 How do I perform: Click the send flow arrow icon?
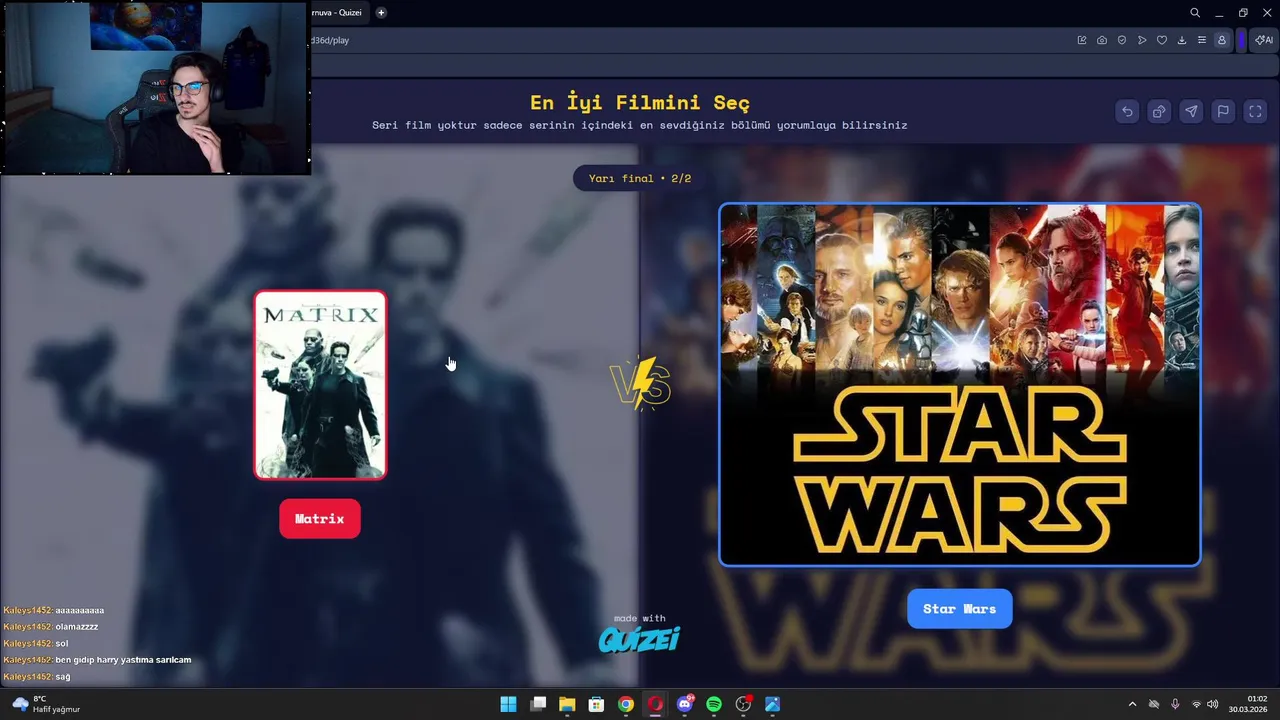click(1142, 40)
